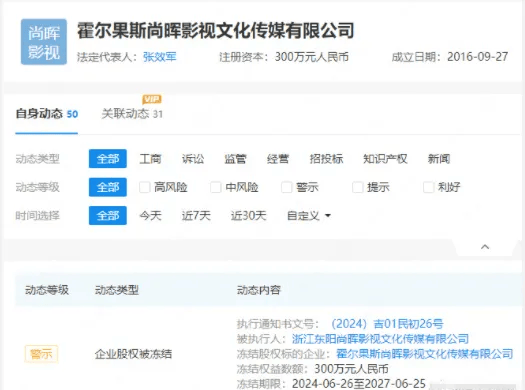This screenshot has width=525, height=390.
Task: Switch to the 关联动态 tab
Action: coord(132,114)
